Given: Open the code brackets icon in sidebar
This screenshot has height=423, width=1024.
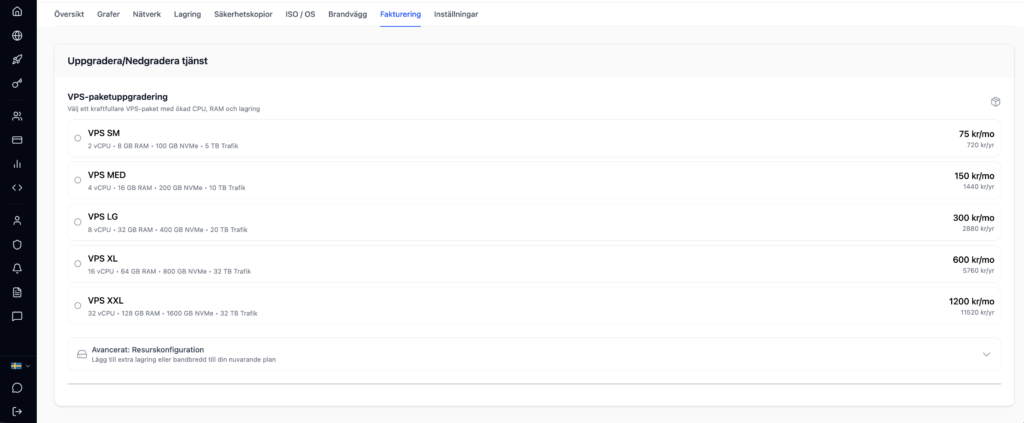Looking at the screenshot, I should coord(17,187).
